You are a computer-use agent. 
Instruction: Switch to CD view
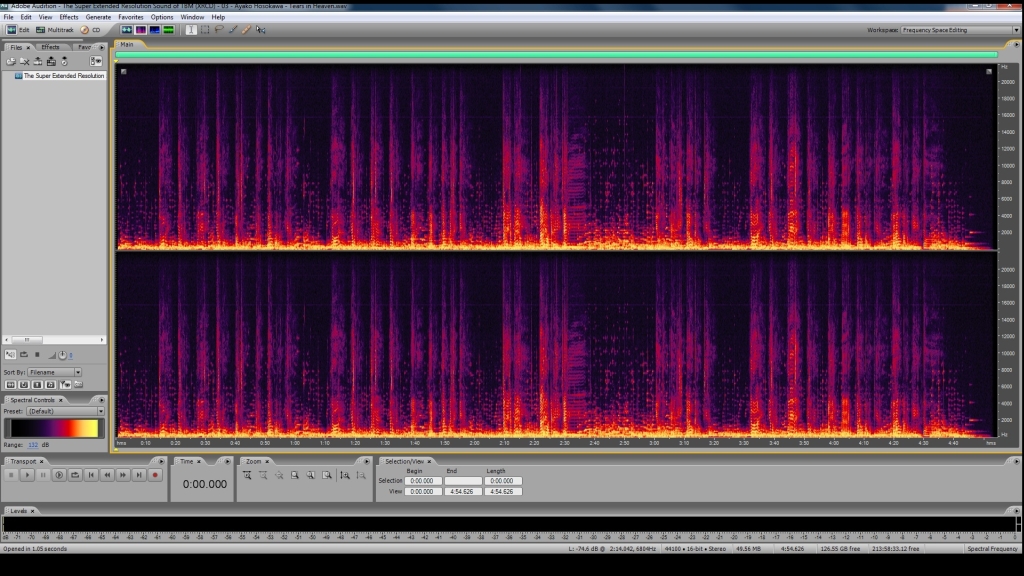91,30
